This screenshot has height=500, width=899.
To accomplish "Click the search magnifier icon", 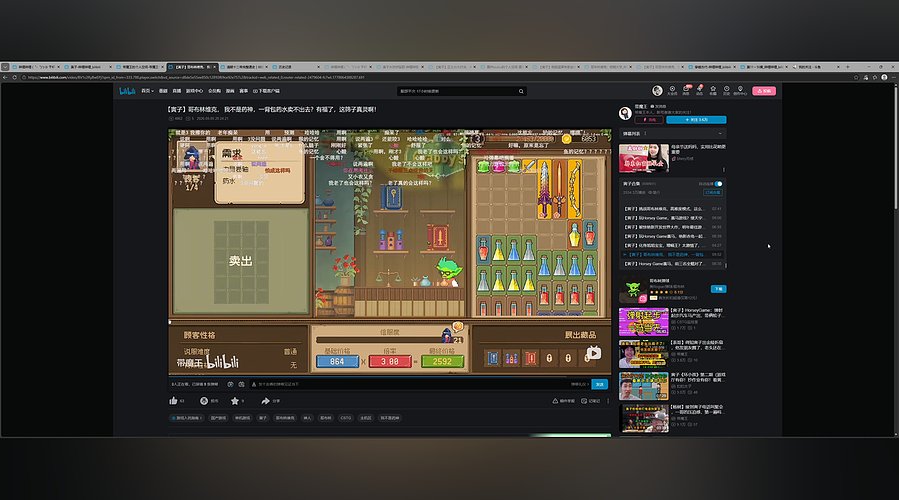I will [521, 91].
